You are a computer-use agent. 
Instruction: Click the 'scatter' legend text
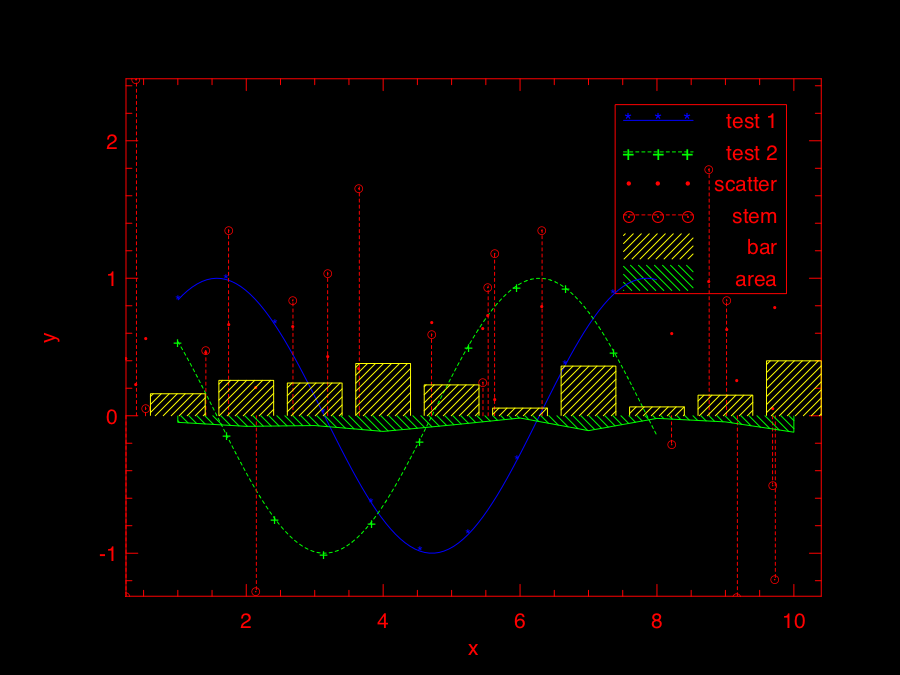[x=745, y=185]
